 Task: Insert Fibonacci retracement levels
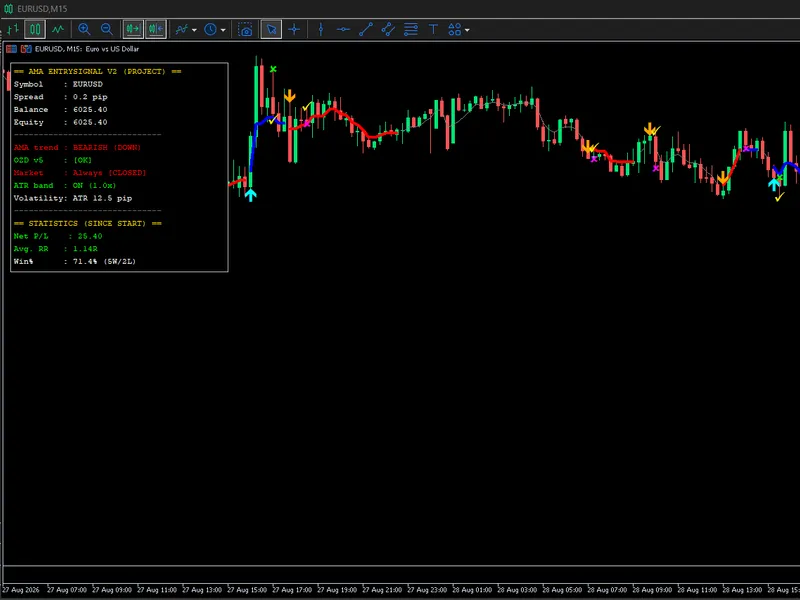coord(410,29)
